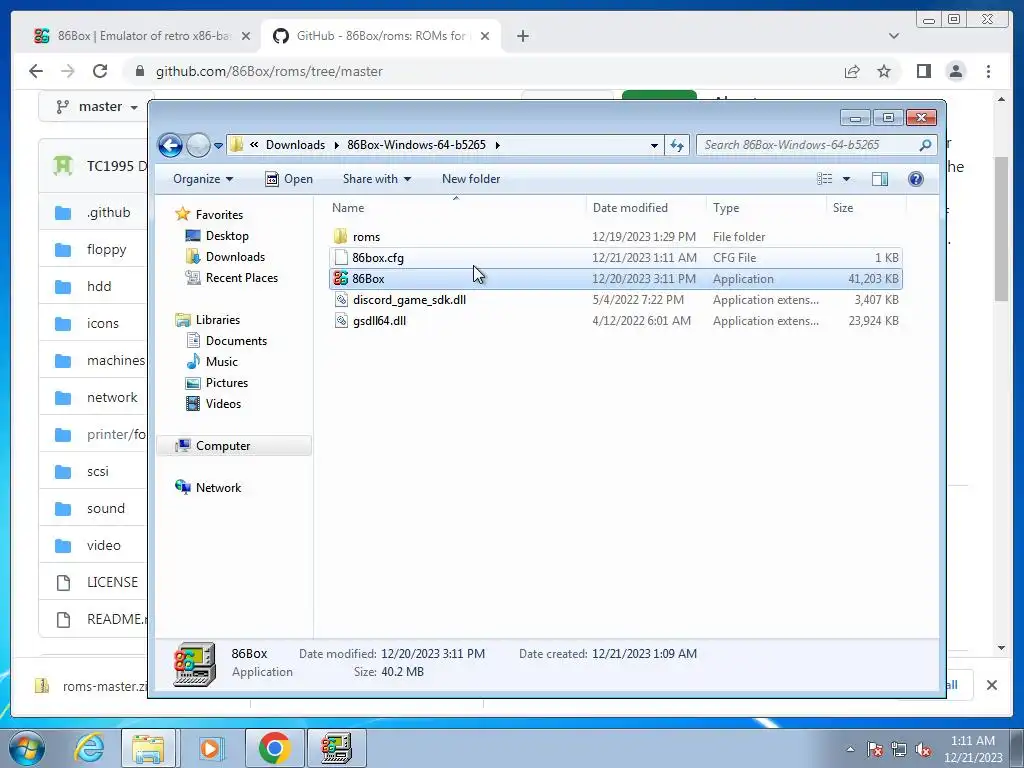
Task: Toggle Chrome side panel icon
Action: tap(923, 71)
